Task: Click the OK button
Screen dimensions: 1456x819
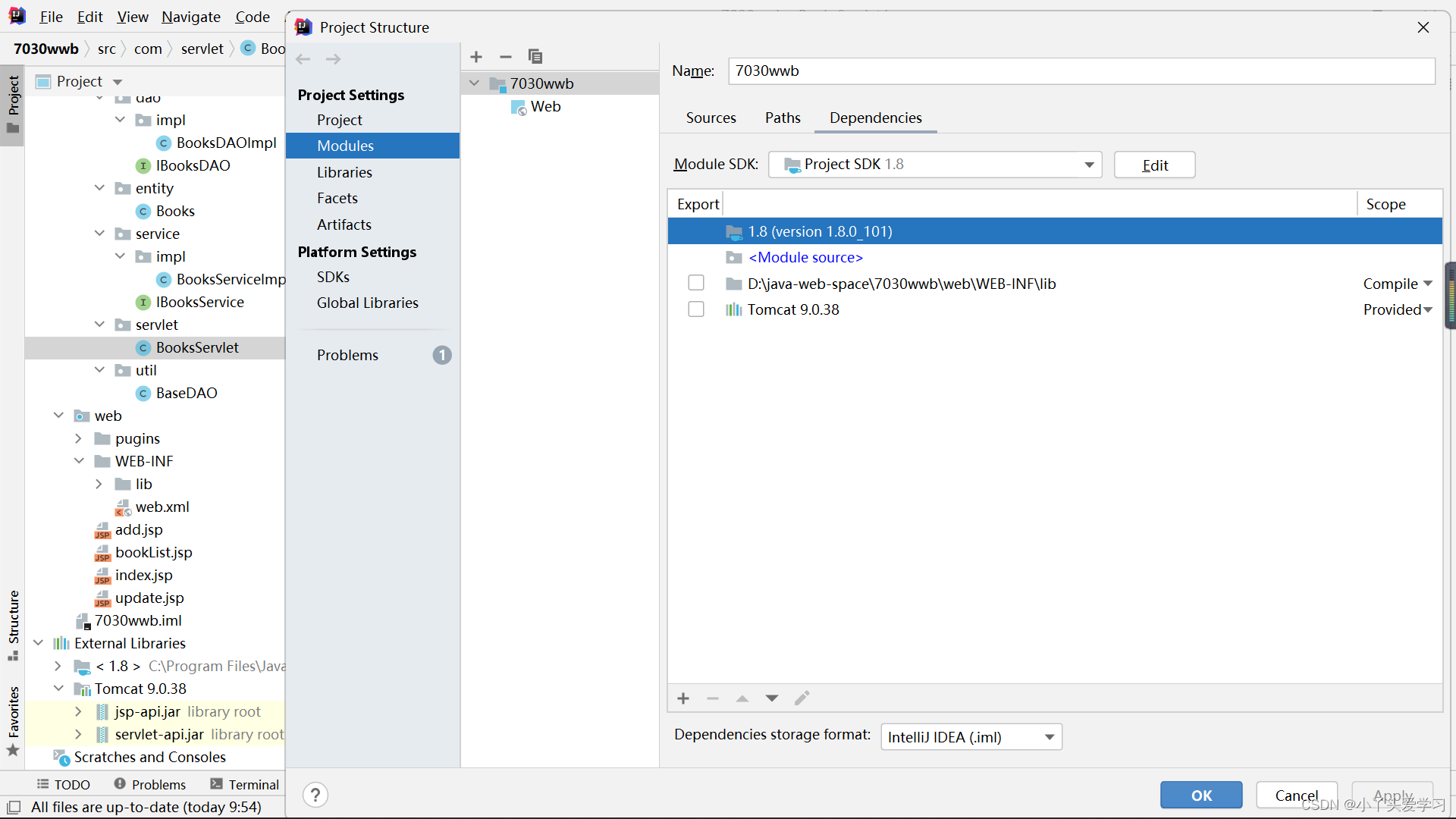Action: pyautogui.click(x=1201, y=795)
